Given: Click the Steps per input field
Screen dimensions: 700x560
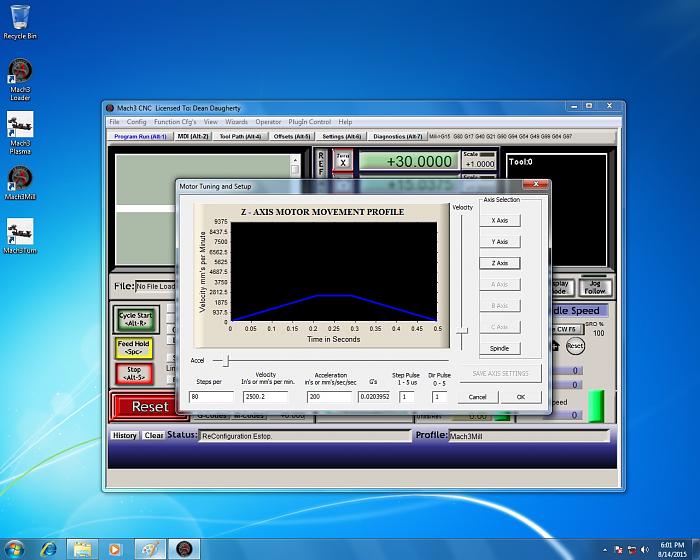Looking at the screenshot, I should (x=211, y=397).
